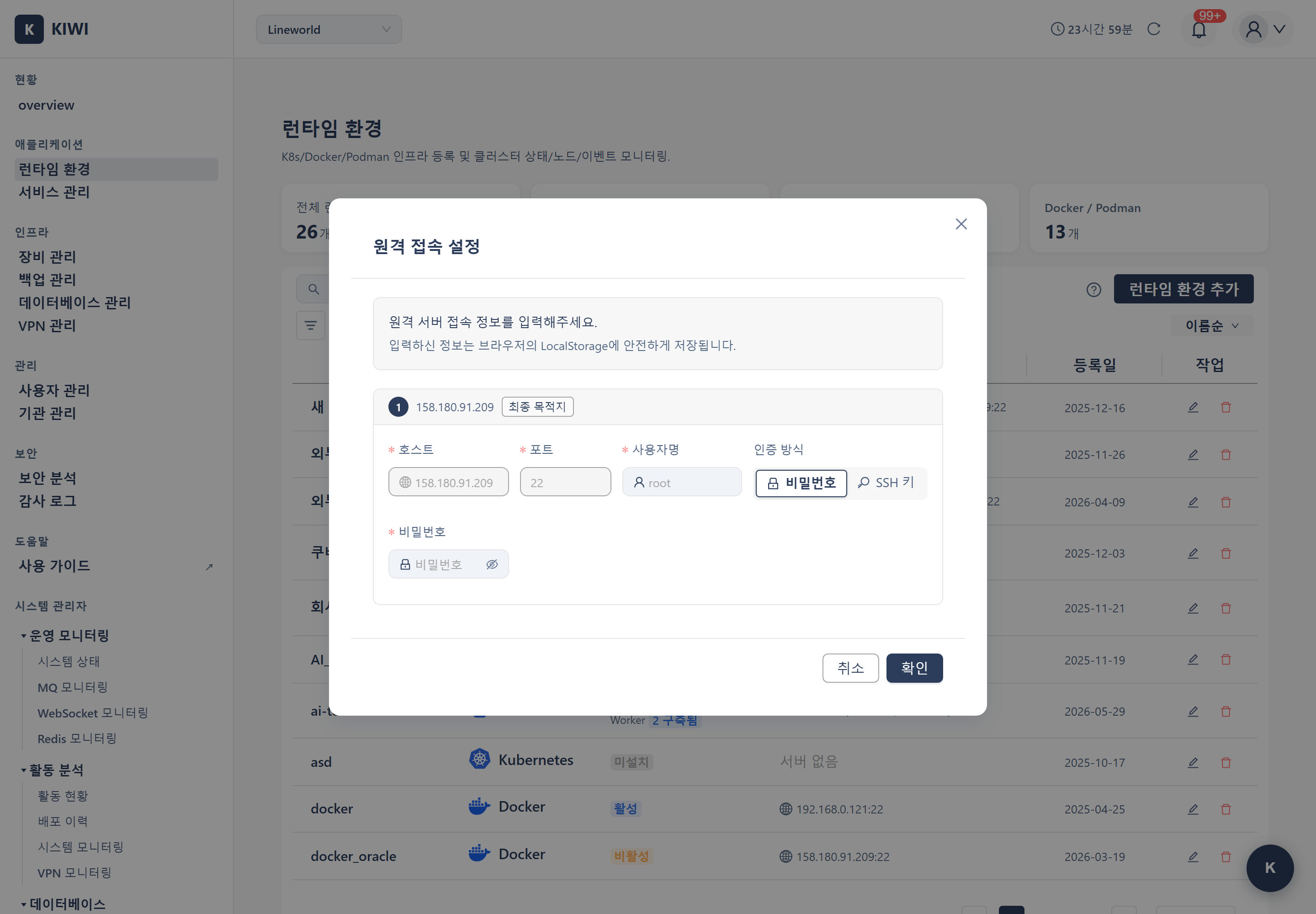Select 비밀번호 authentication method

point(801,483)
